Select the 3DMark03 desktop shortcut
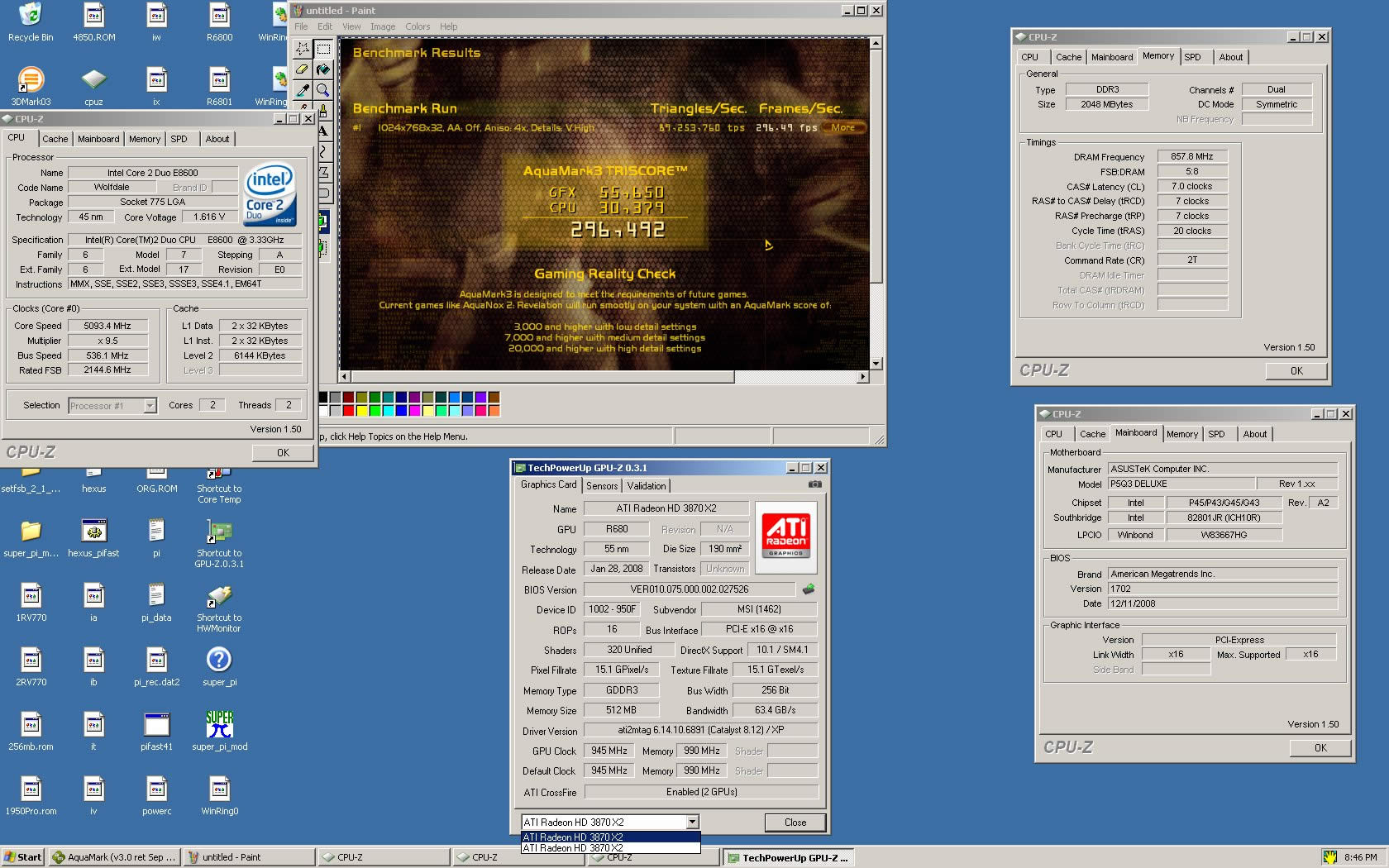The width and height of the screenshot is (1389, 868). (31, 87)
